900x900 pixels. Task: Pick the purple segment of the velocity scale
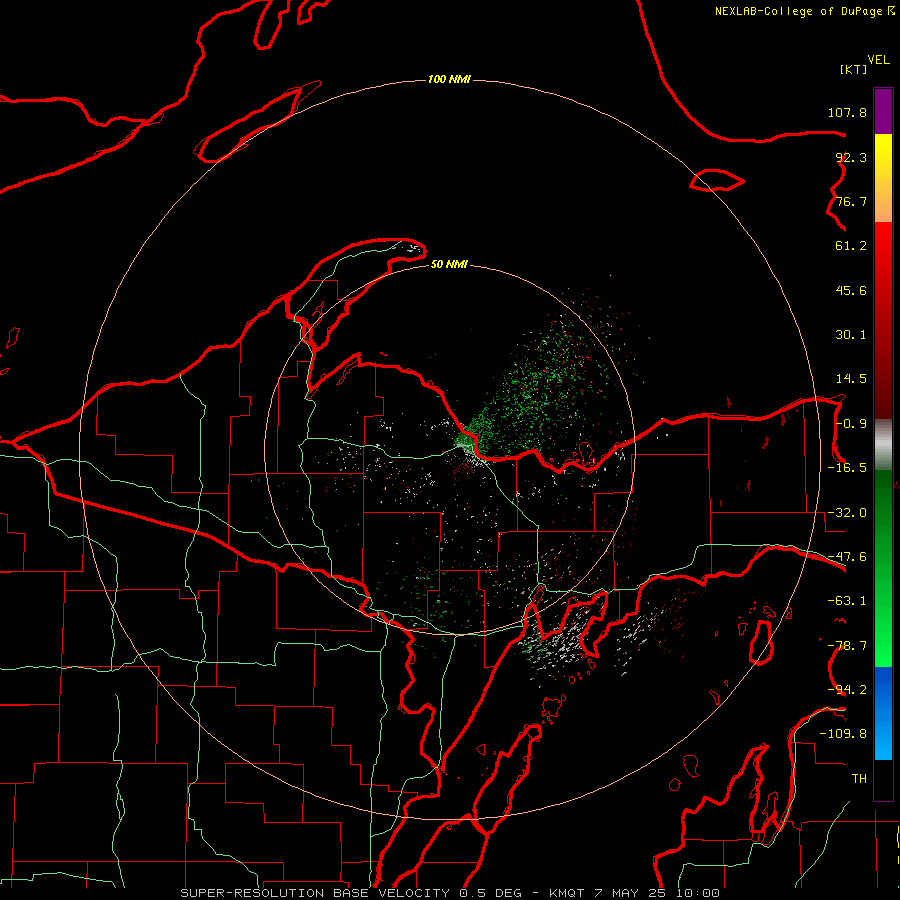pyautogui.click(x=883, y=111)
